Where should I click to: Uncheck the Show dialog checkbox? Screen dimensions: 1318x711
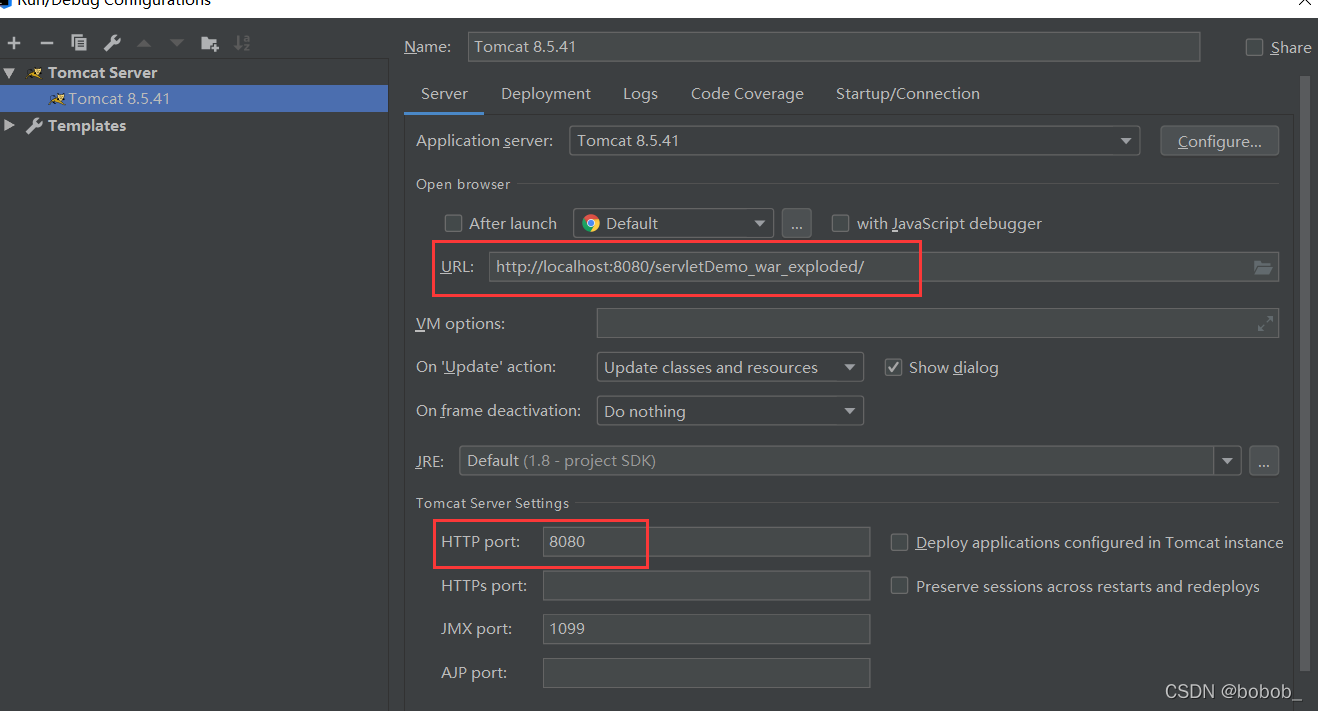tap(893, 367)
